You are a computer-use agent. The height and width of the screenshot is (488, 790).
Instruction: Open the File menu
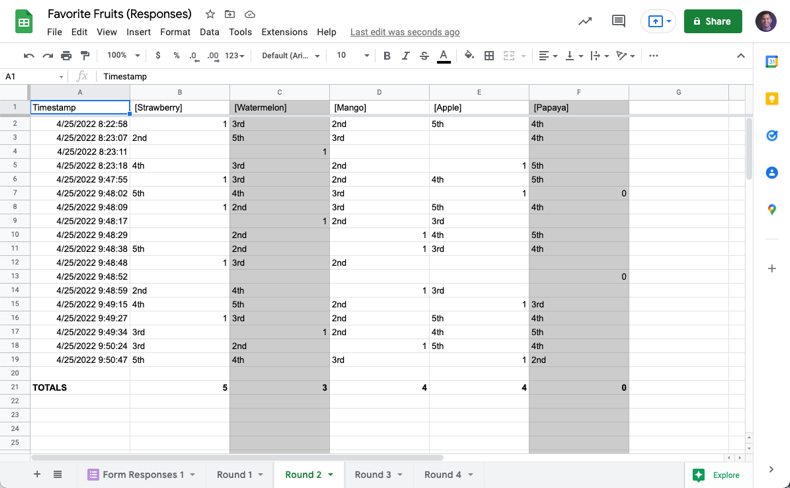(54, 32)
